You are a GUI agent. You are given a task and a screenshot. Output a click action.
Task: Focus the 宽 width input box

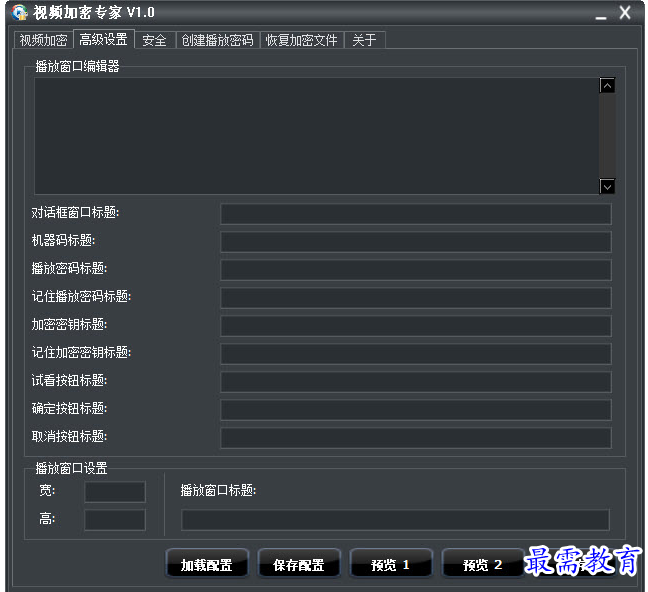click(x=115, y=492)
